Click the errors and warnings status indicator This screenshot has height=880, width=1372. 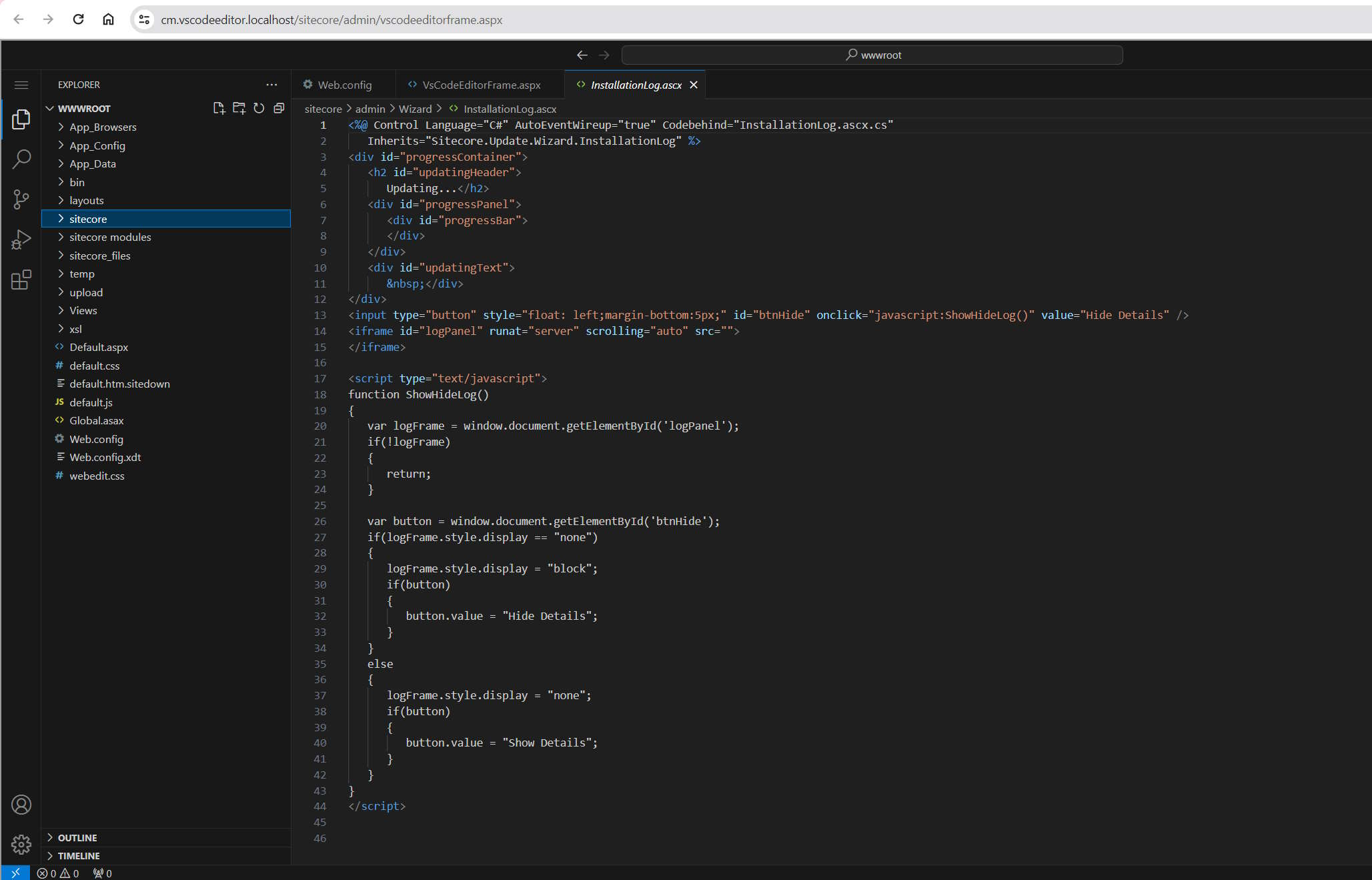[x=58, y=873]
